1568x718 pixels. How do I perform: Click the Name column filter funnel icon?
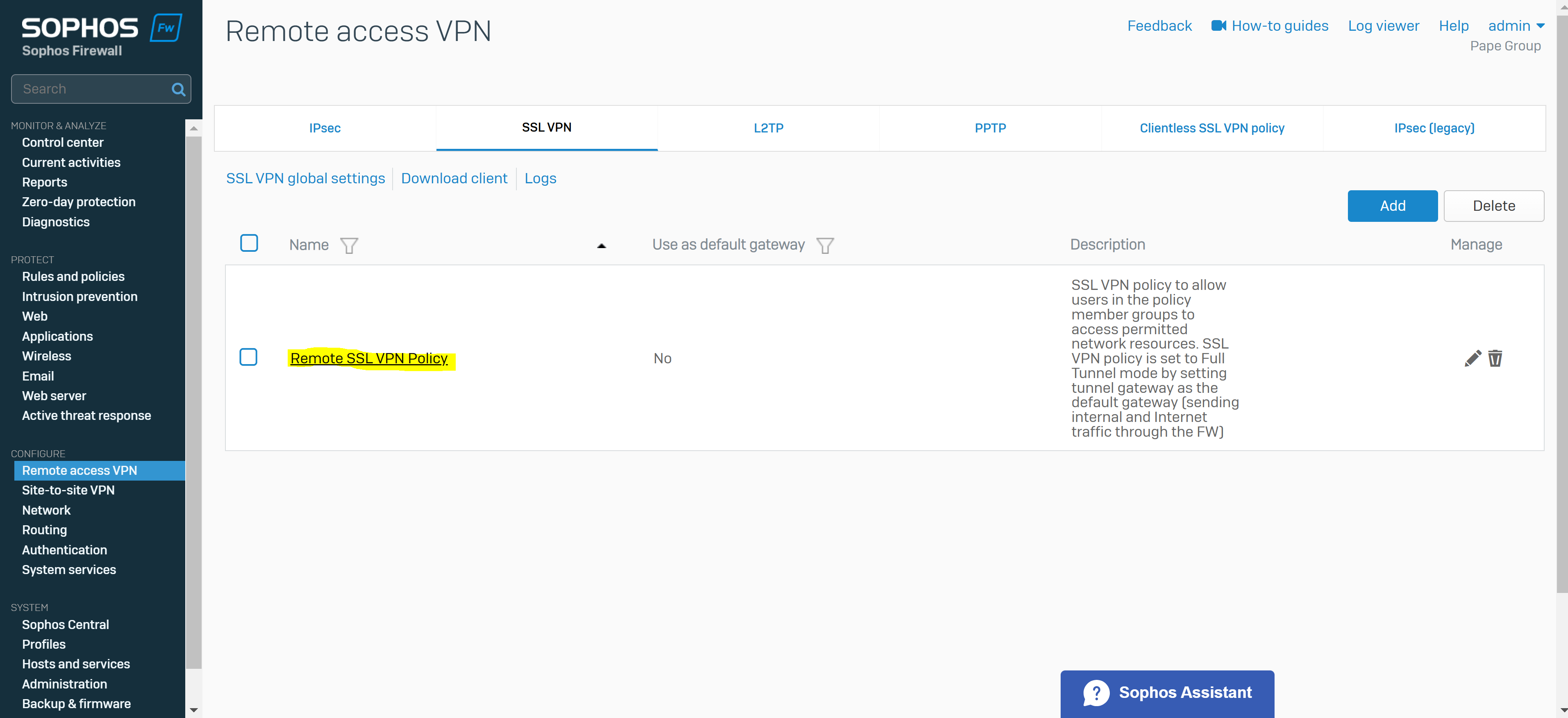(350, 246)
